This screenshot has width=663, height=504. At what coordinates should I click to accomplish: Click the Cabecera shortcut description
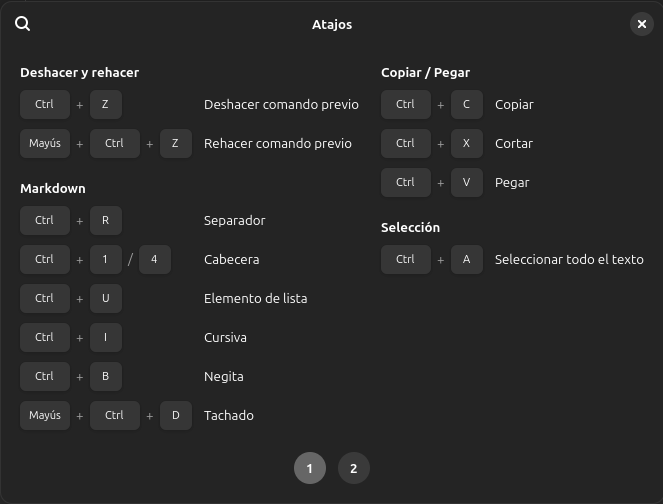coord(231,260)
